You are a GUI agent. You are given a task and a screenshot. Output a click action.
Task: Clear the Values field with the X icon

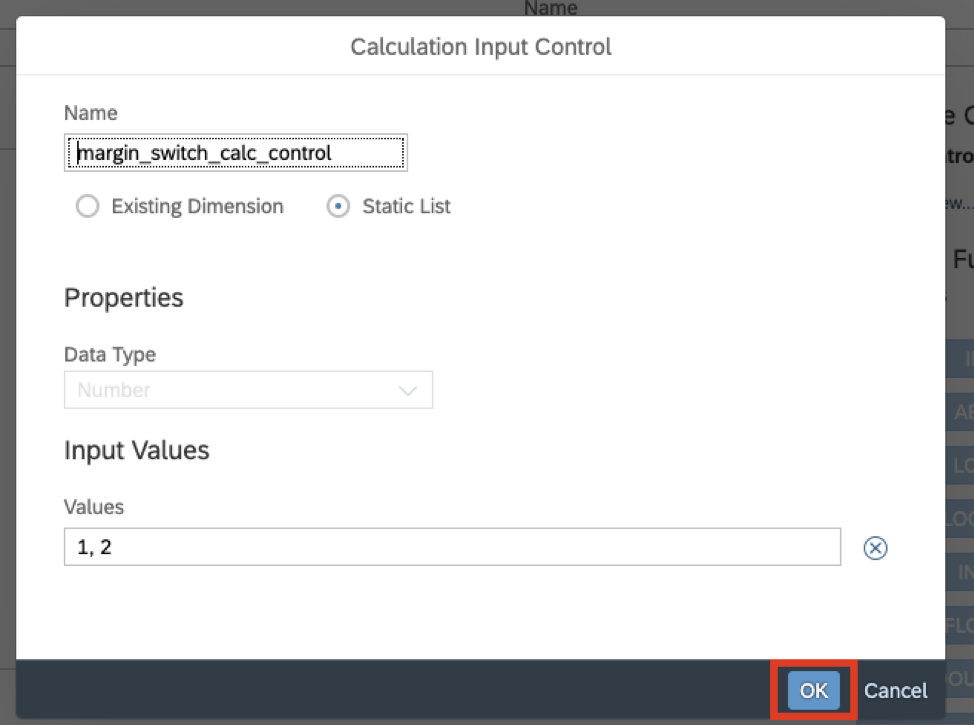pos(875,547)
